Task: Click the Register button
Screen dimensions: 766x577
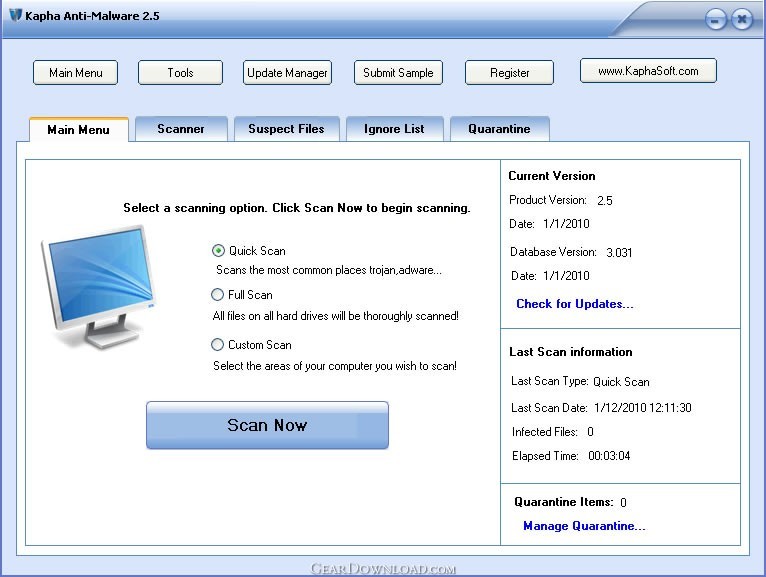Action: pyautogui.click(x=510, y=73)
